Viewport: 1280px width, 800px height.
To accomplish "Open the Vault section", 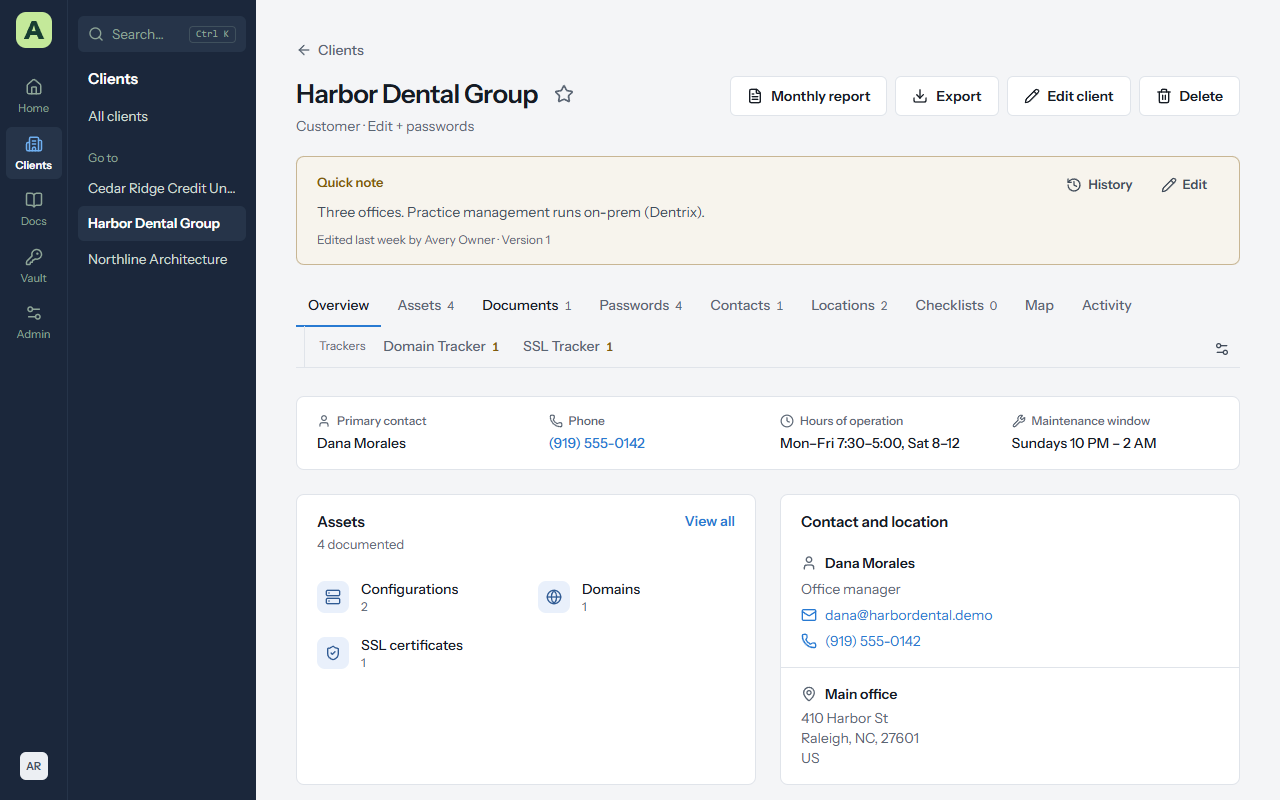I will tap(33, 266).
